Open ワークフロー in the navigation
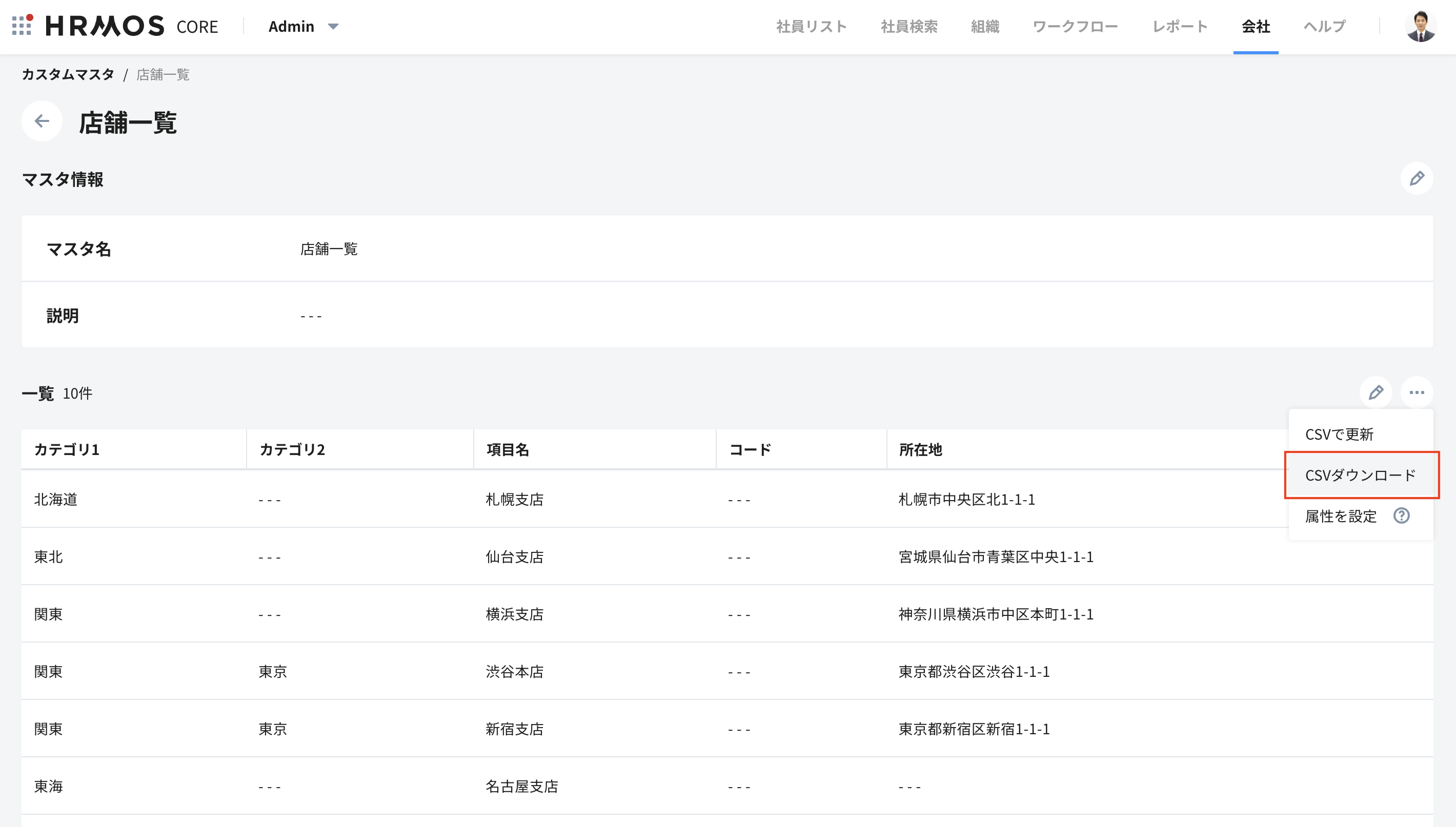Image resolution: width=1456 pixels, height=827 pixels. coord(1075,26)
